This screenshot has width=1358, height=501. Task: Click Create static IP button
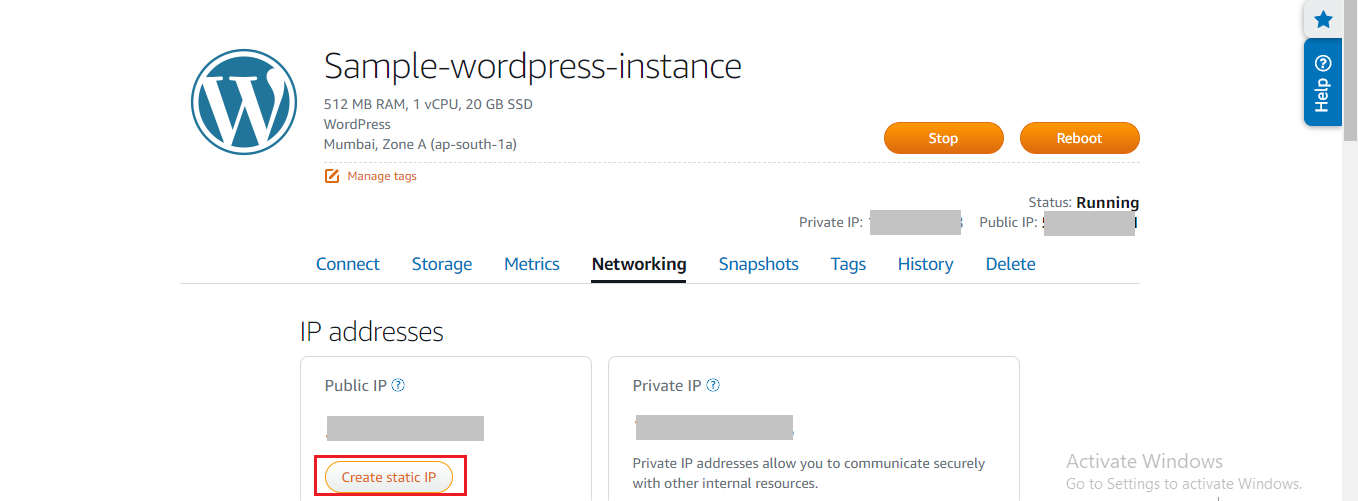point(389,477)
